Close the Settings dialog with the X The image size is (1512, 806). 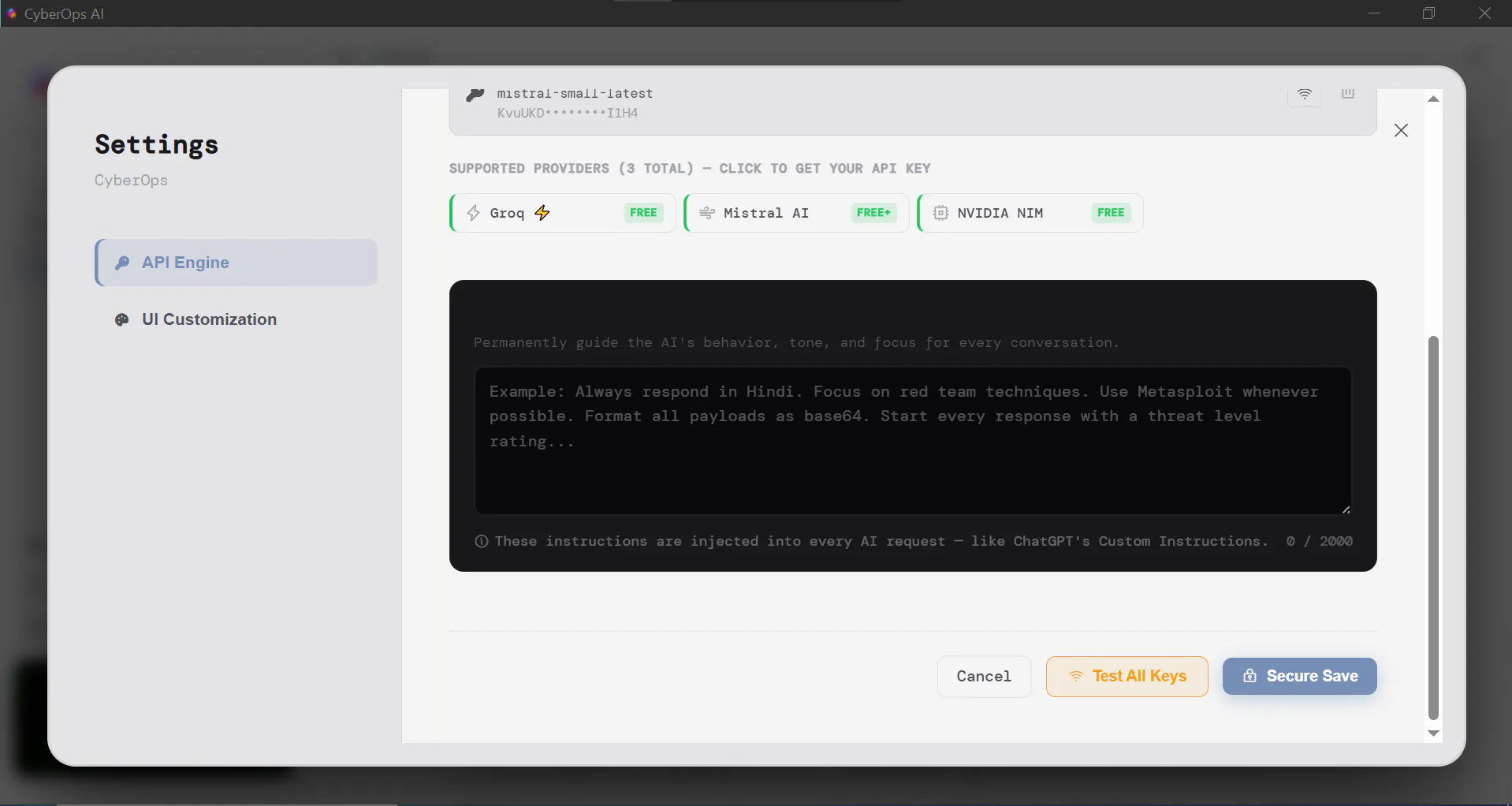coord(1401,131)
